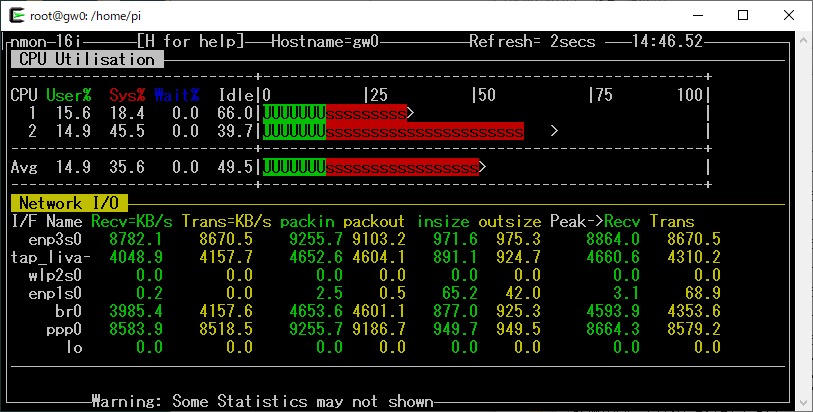Click CPU 2 idle value 39.7

235,131
